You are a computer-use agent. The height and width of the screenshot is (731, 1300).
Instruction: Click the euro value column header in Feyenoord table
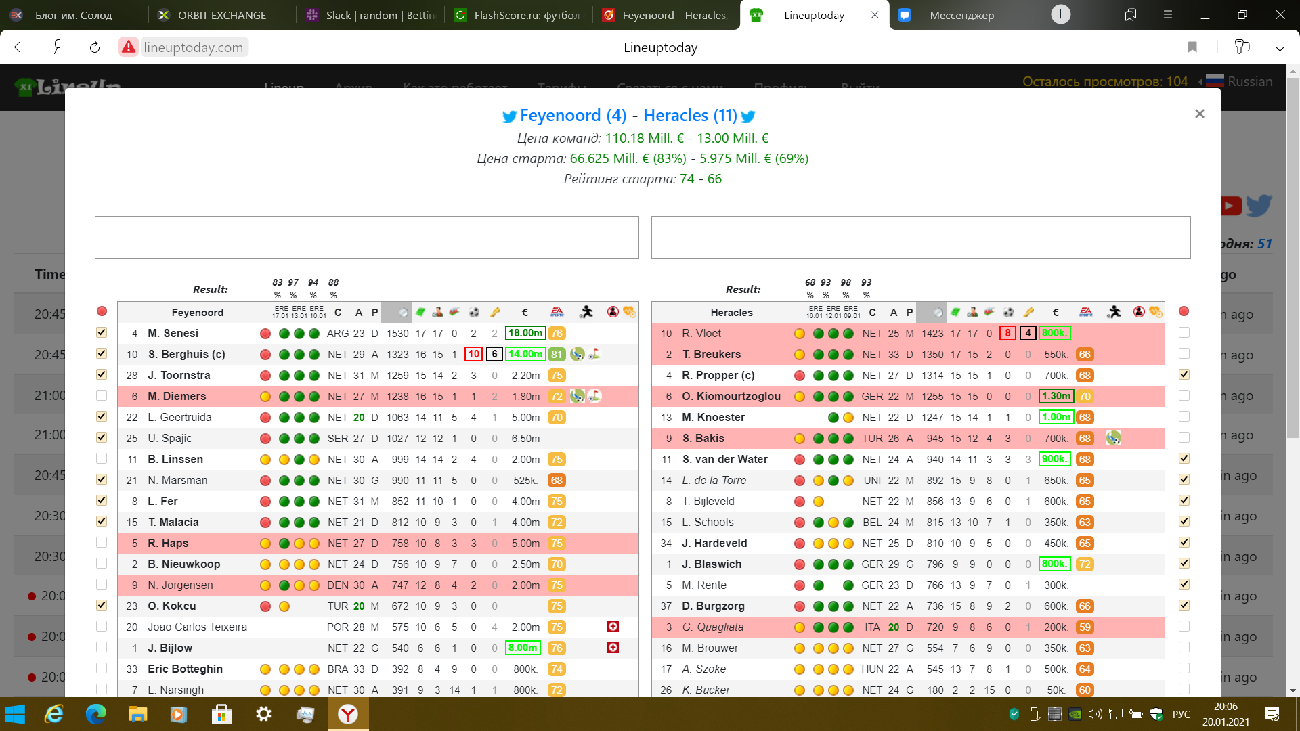[x=524, y=312]
